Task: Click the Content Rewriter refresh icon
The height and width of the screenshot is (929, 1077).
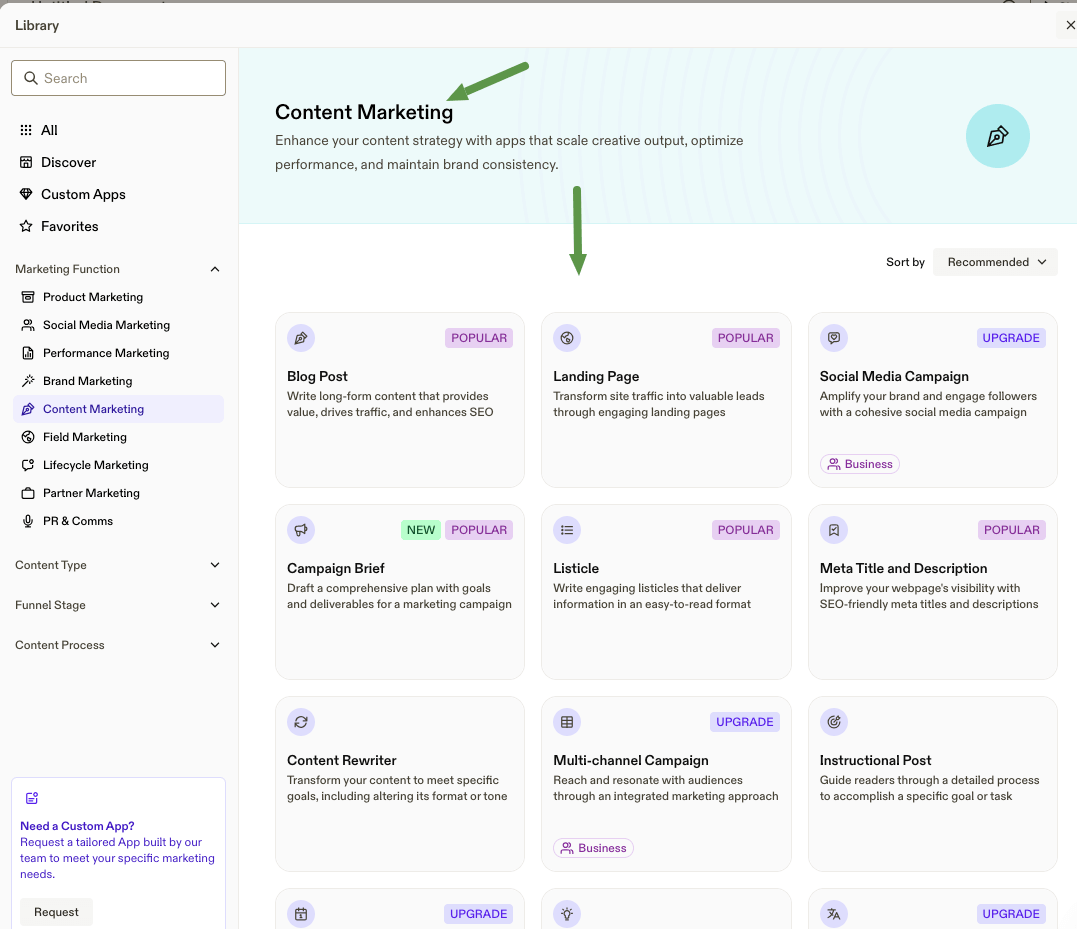Action: point(301,722)
